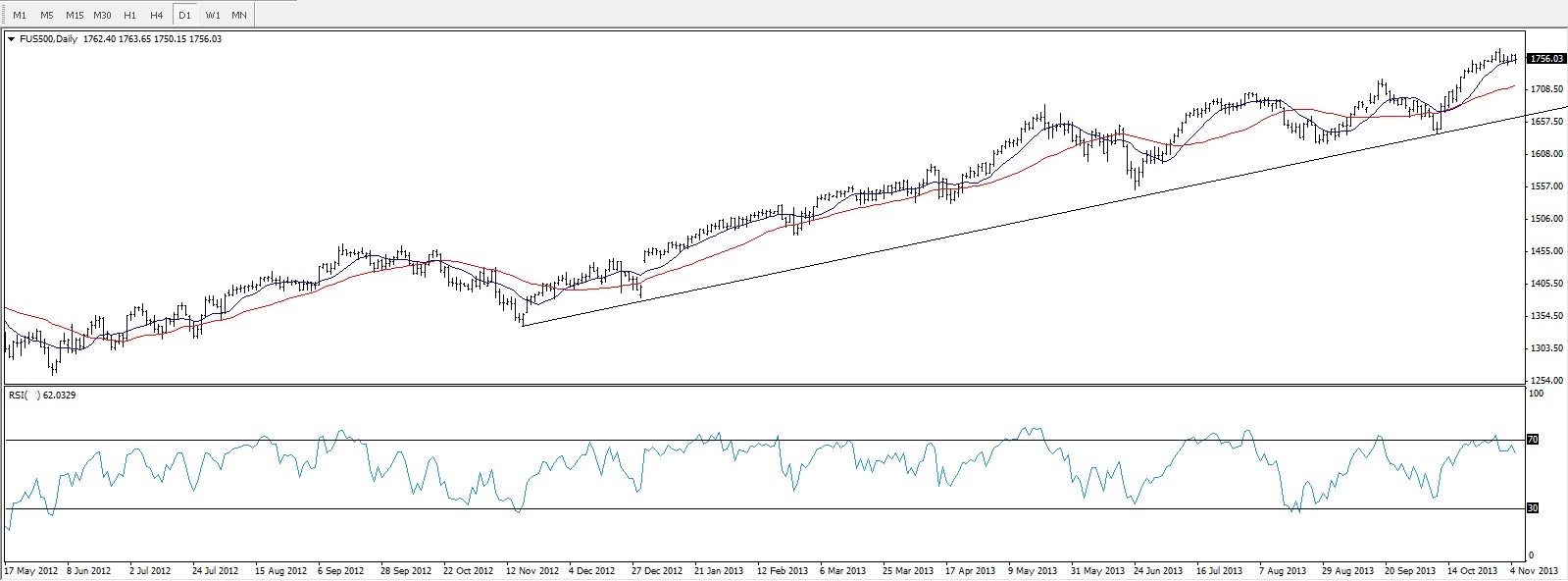Click the current price label 1756.03

1545,59
